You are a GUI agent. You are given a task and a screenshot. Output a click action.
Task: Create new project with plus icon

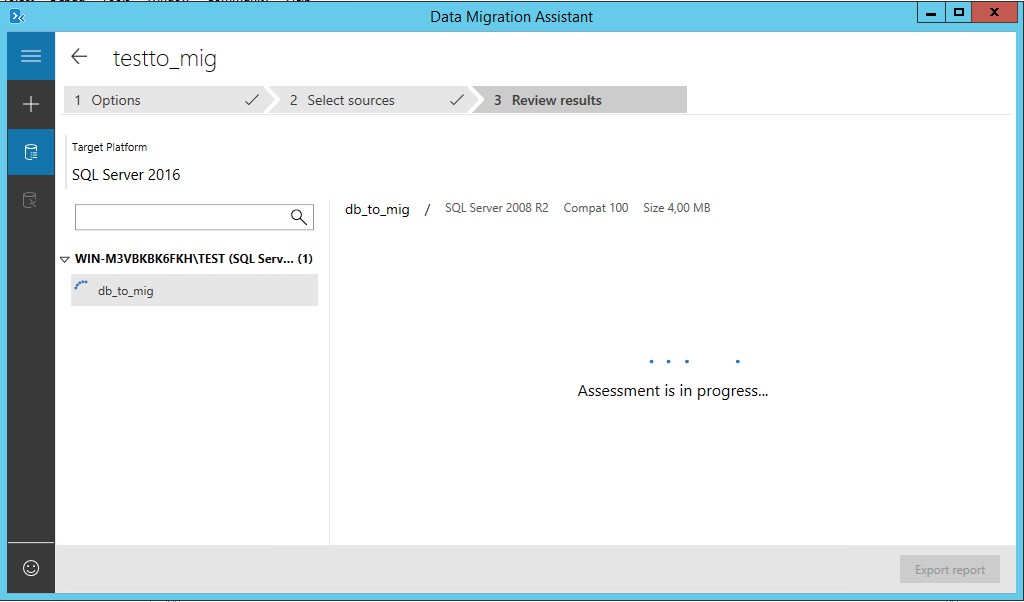pyautogui.click(x=31, y=104)
